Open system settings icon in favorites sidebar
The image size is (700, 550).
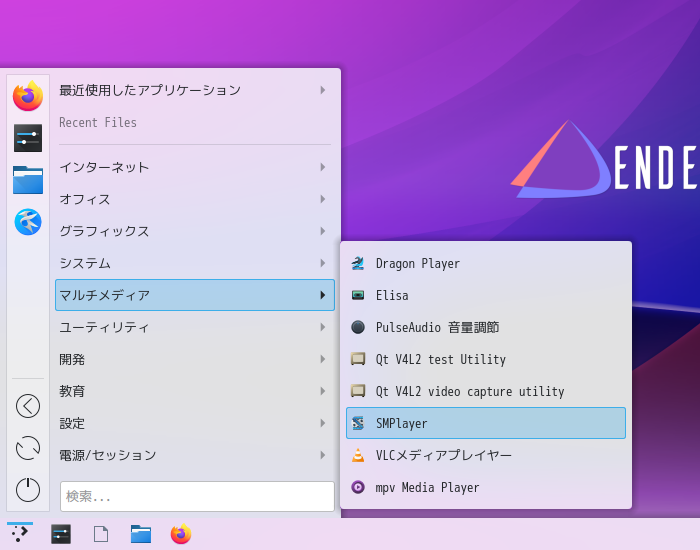[28, 138]
